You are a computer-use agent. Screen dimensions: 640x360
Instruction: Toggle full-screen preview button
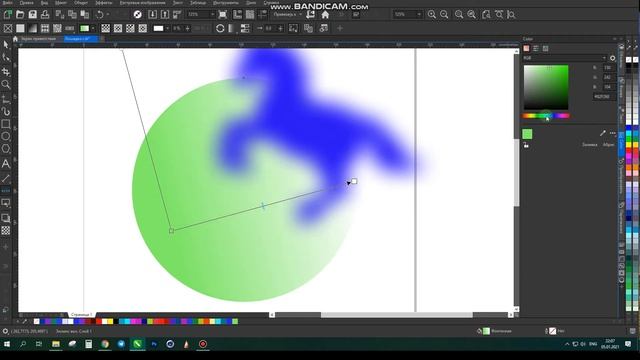[x=222, y=15]
